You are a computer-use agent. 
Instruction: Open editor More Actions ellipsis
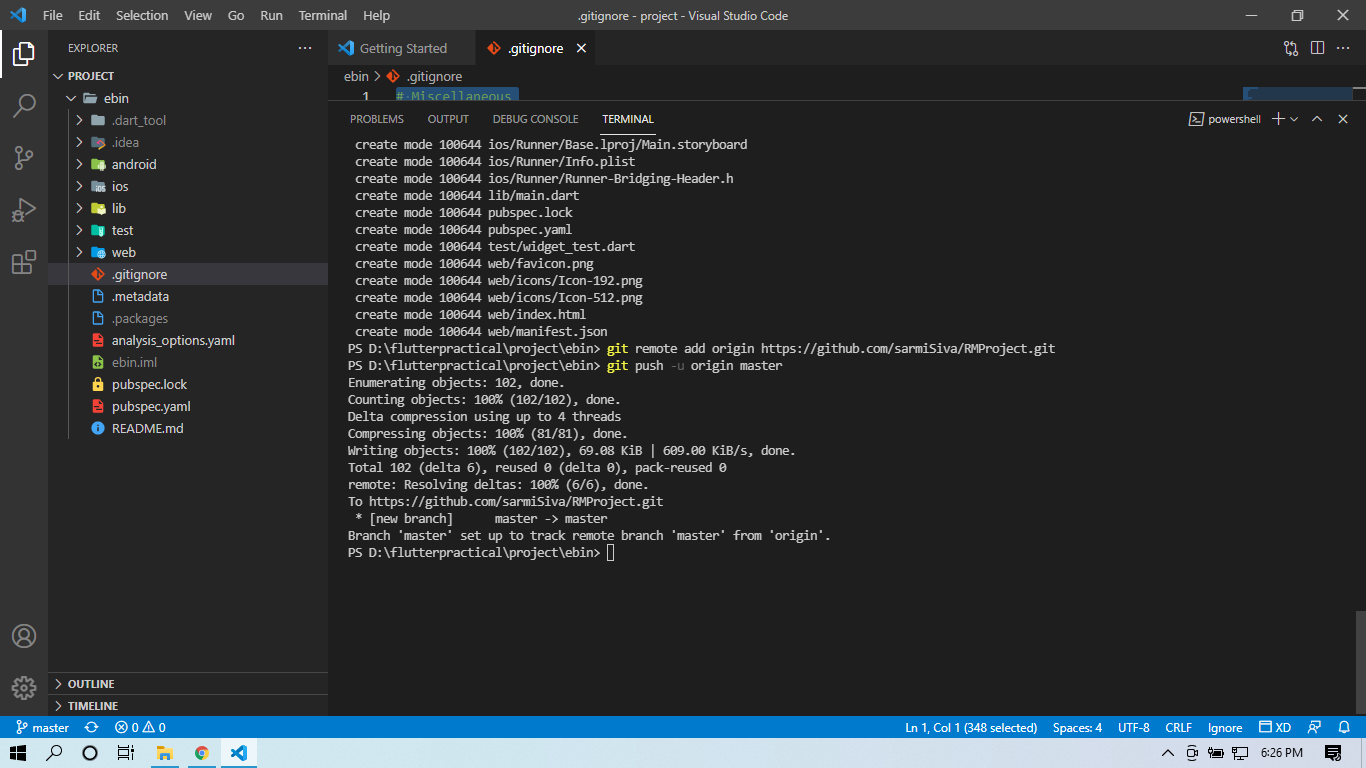click(x=1344, y=48)
